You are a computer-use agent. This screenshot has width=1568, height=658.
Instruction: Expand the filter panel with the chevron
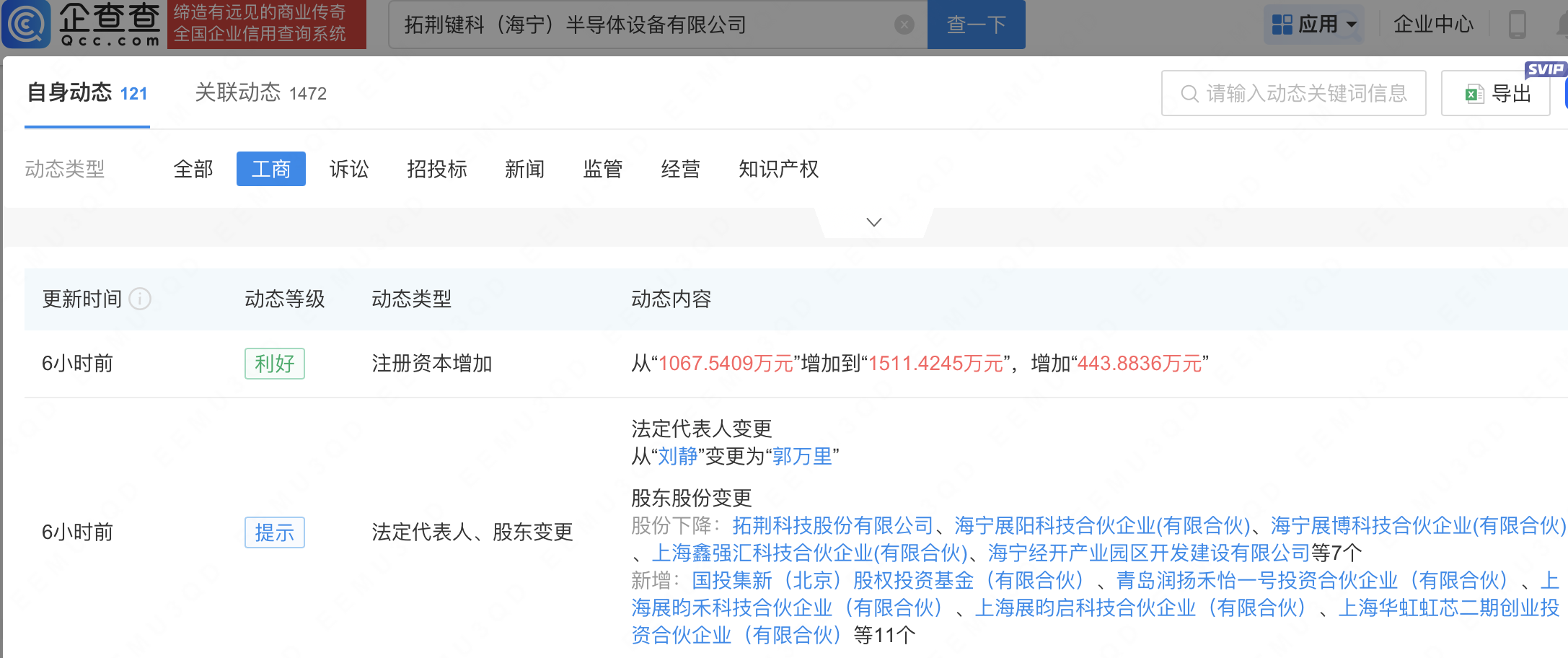coord(873,222)
